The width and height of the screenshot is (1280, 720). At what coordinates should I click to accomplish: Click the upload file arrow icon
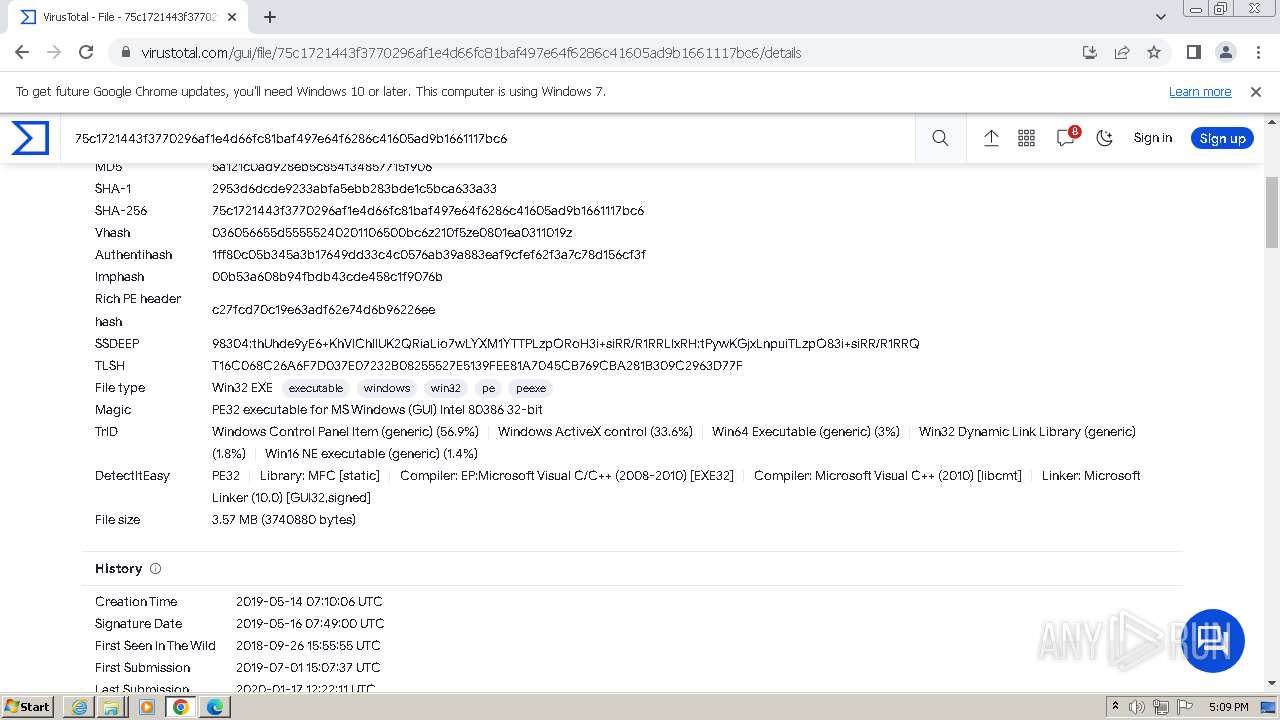tap(991, 138)
